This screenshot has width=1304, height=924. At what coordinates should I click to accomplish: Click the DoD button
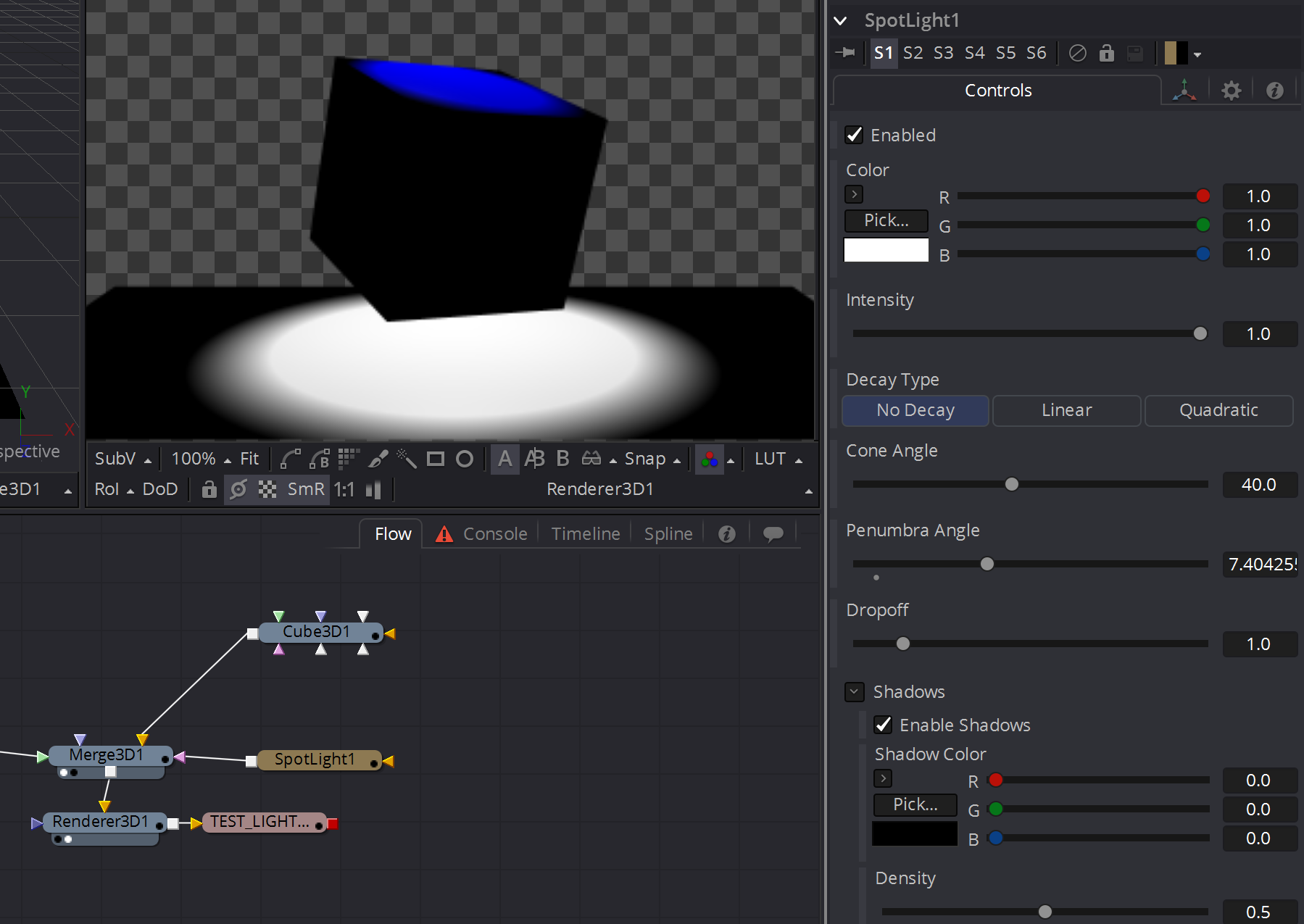click(160, 489)
